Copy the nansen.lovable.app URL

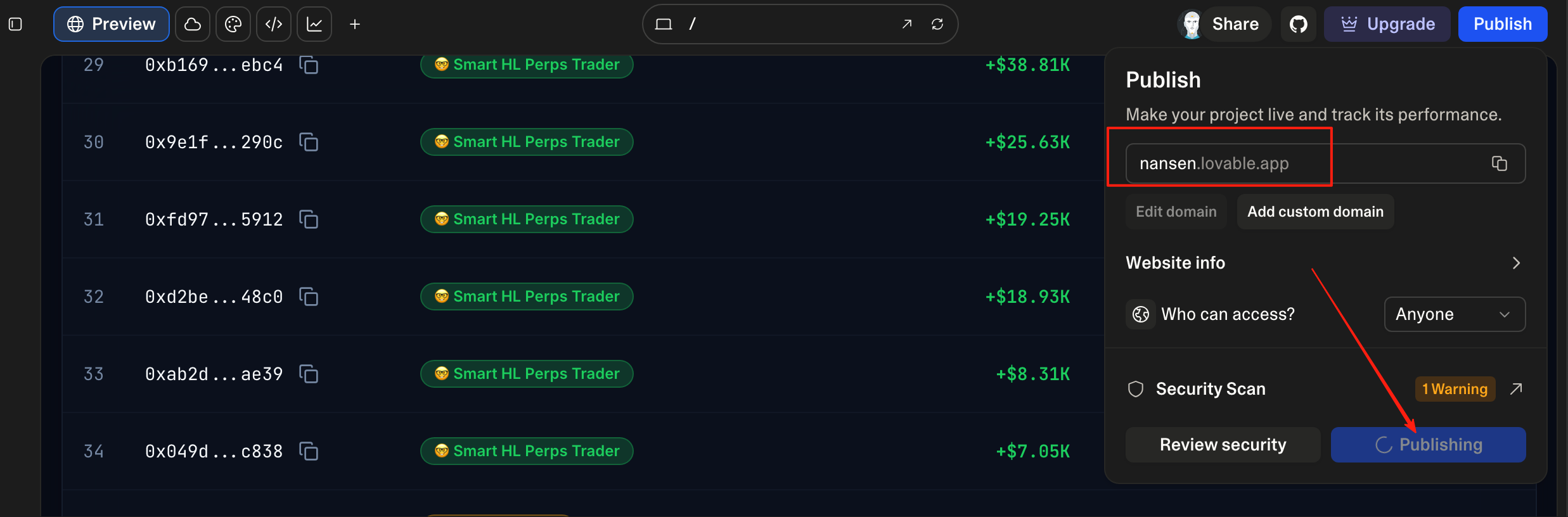coord(1499,163)
